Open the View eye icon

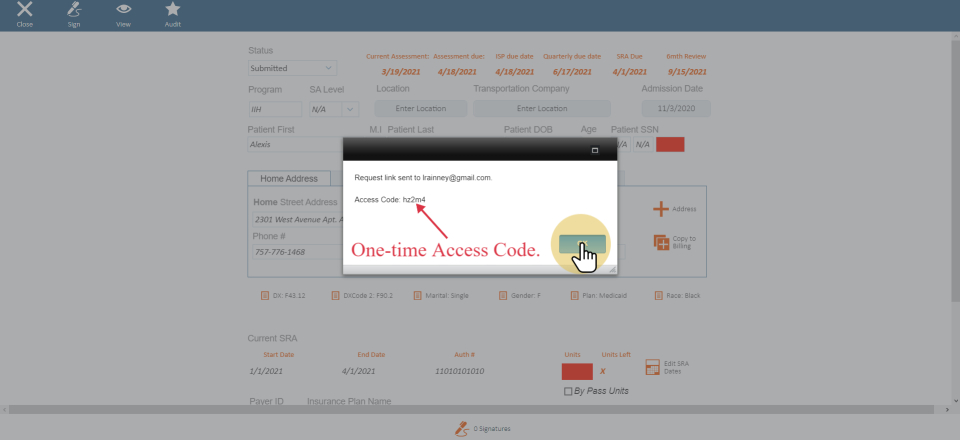point(123,10)
